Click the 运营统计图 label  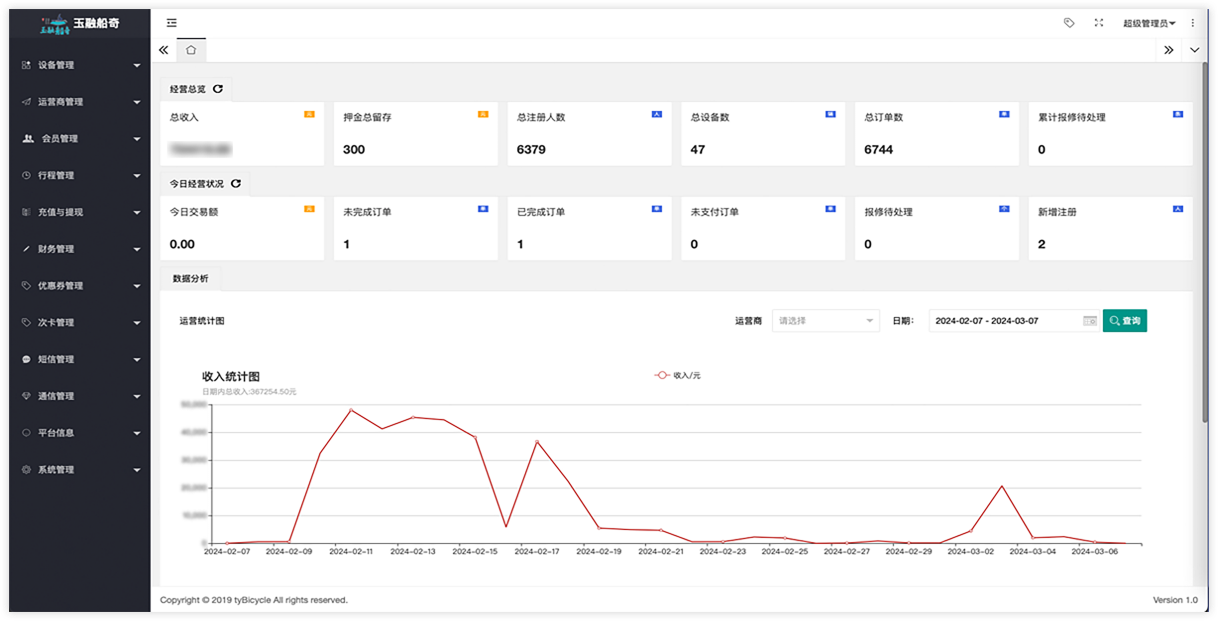(202, 321)
